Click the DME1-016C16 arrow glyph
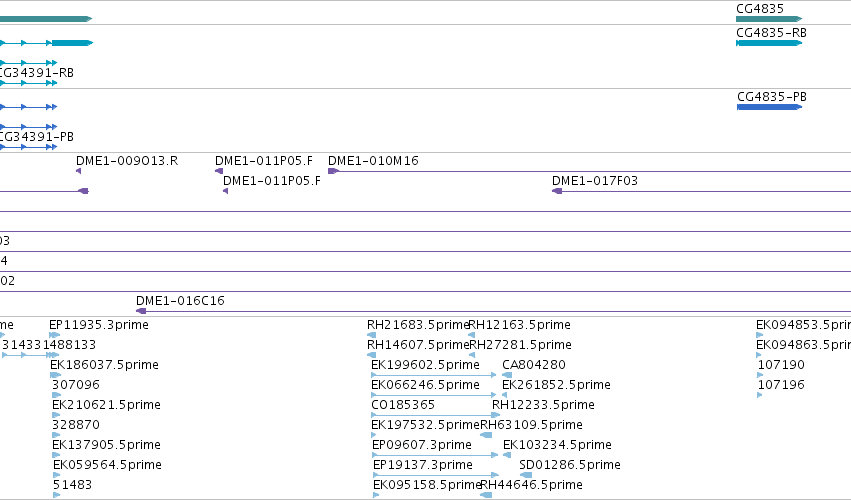This screenshot has width=851, height=500. [141, 311]
